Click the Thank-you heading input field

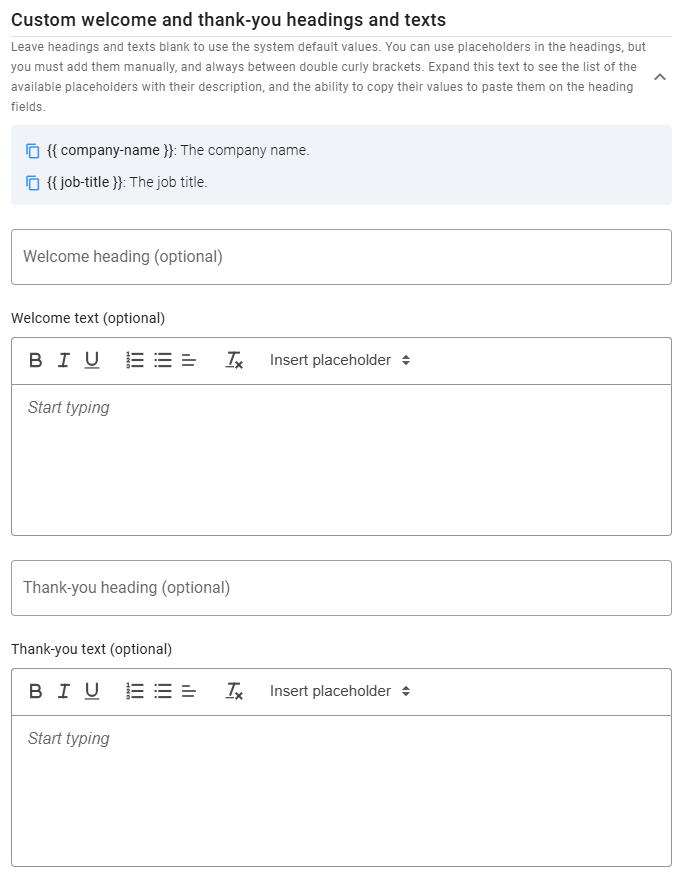click(341, 588)
